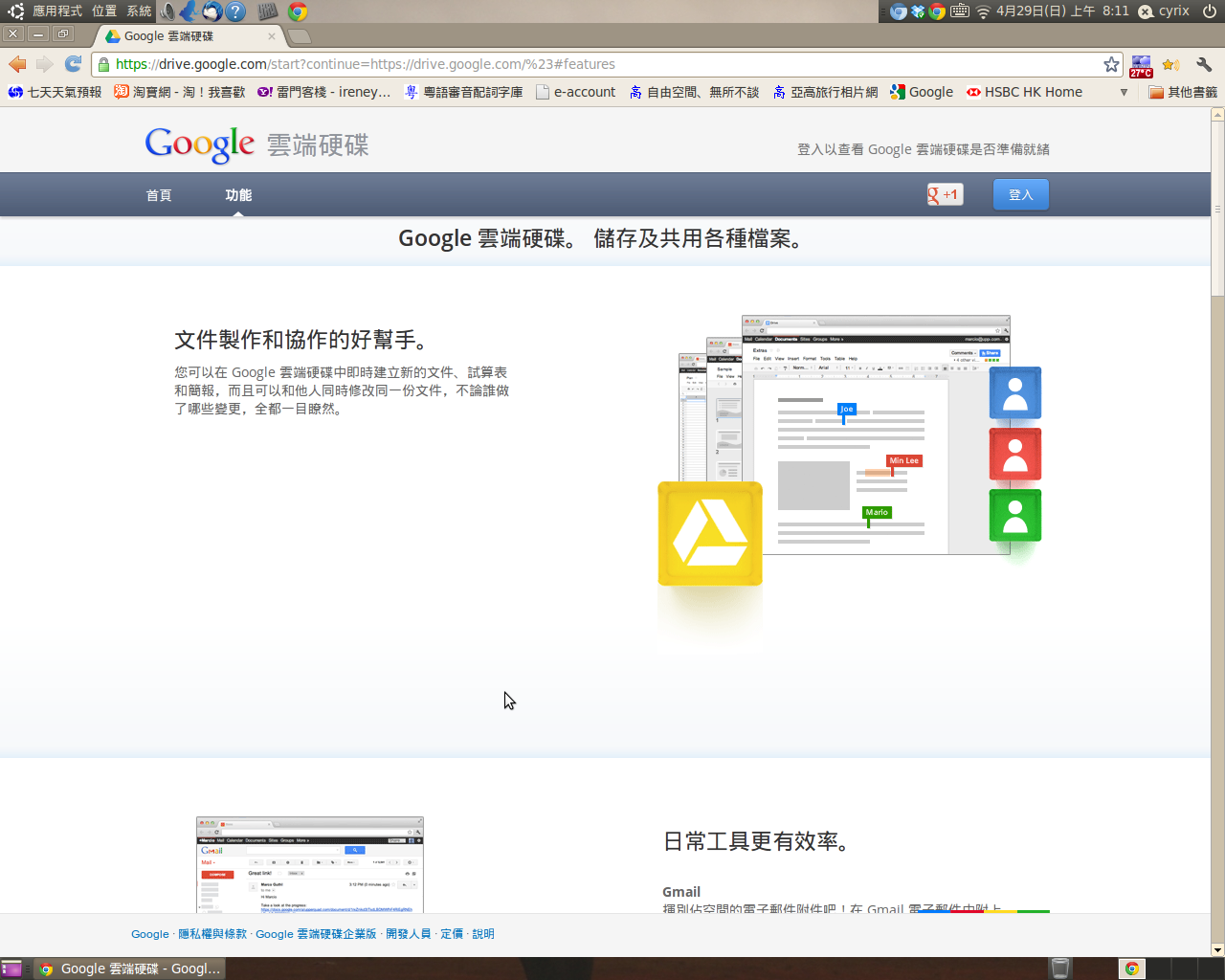Click the browser back arrow
Viewport: 1225px width, 980px height.
[x=17, y=64]
